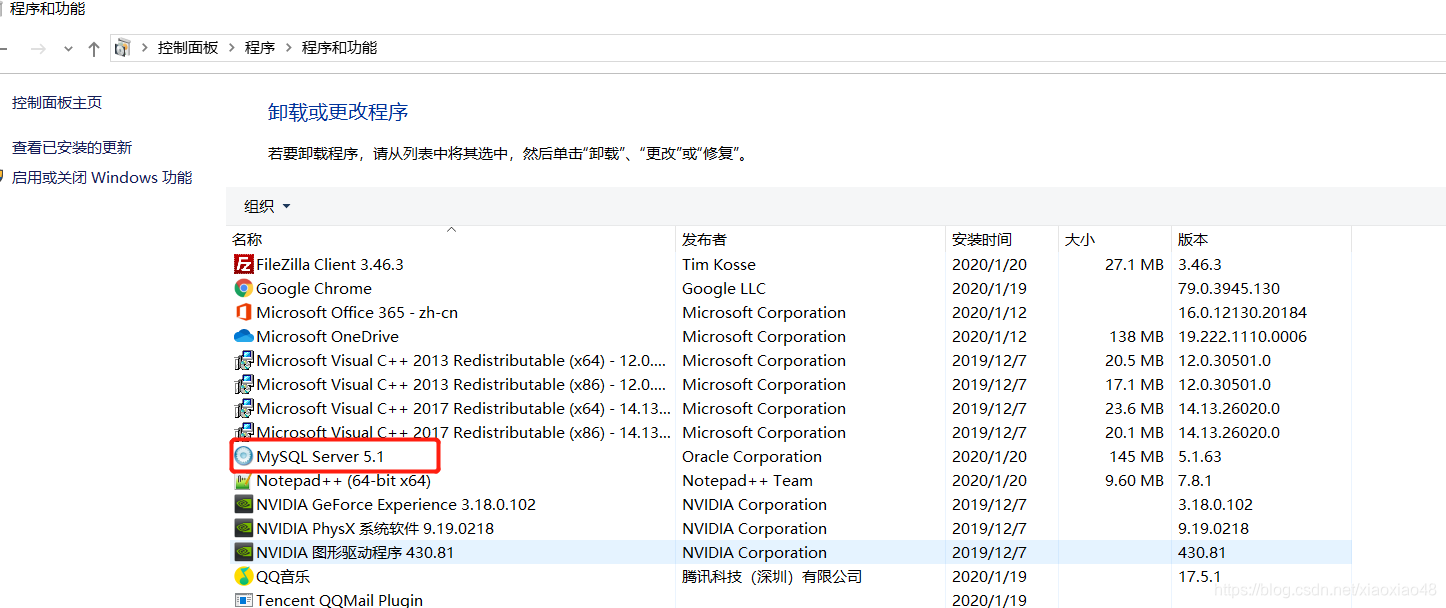Image resolution: width=1446 pixels, height=608 pixels.
Task: Click the MySQL Server 5.1 icon
Action: [x=243, y=457]
